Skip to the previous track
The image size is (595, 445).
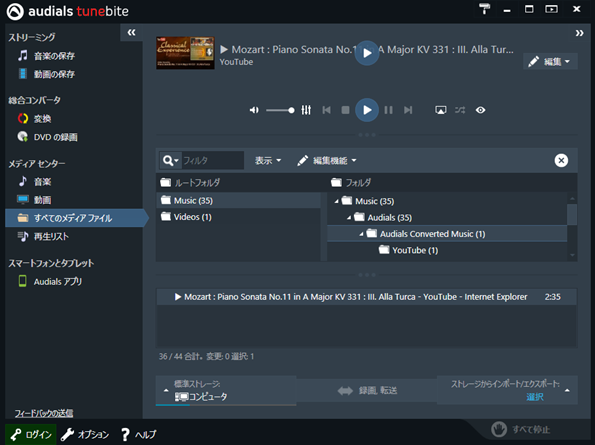pos(326,110)
